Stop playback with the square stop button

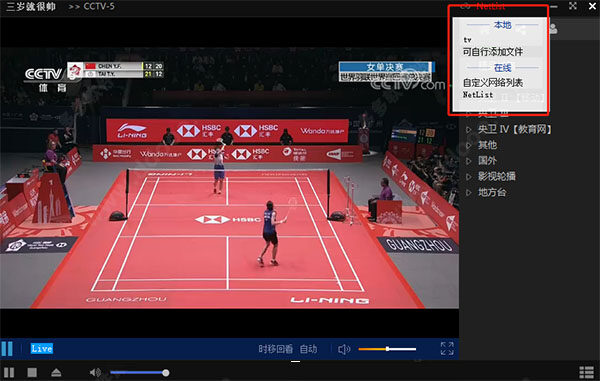32,373
